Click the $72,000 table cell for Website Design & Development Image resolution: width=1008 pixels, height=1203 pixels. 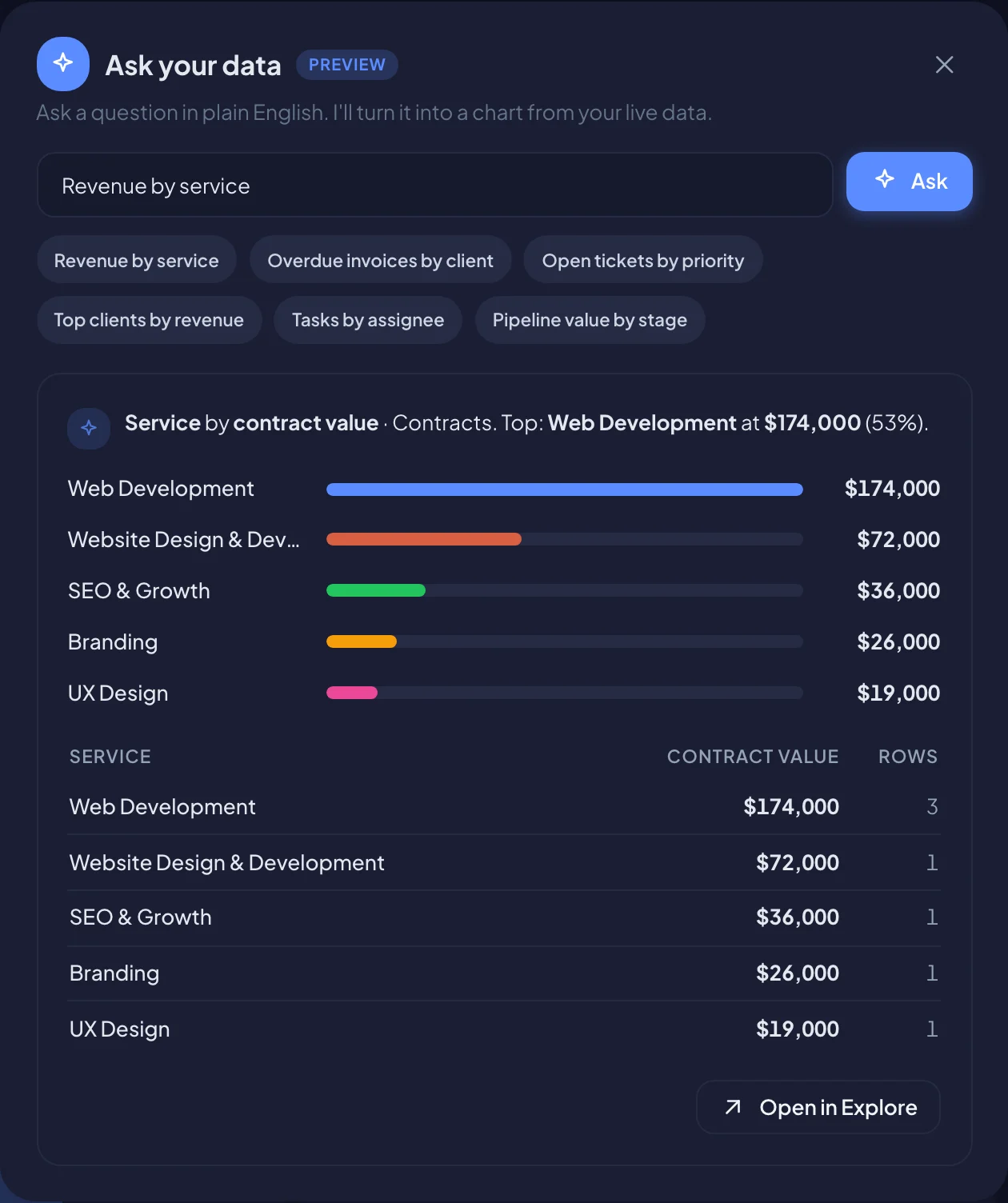pos(798,863)
